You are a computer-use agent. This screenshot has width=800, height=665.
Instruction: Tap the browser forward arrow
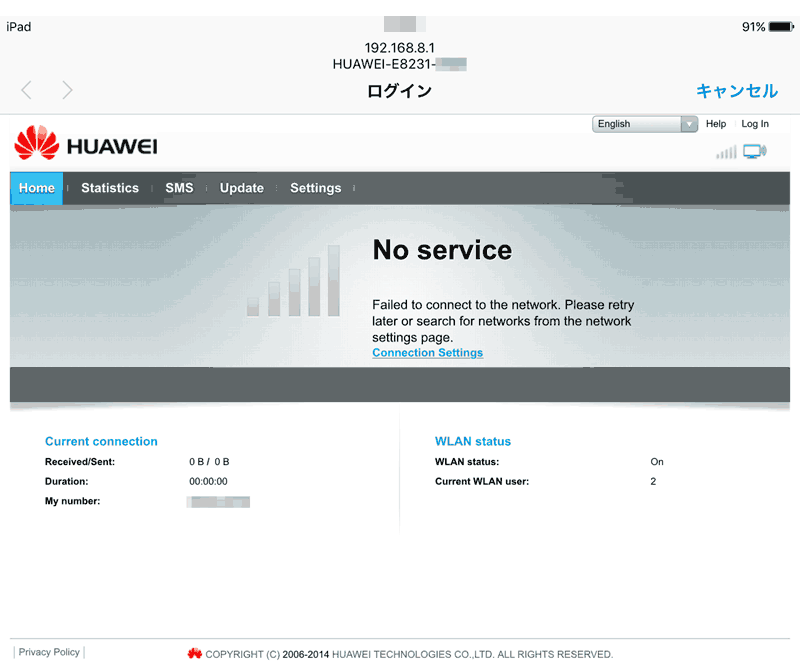[67, 91]
